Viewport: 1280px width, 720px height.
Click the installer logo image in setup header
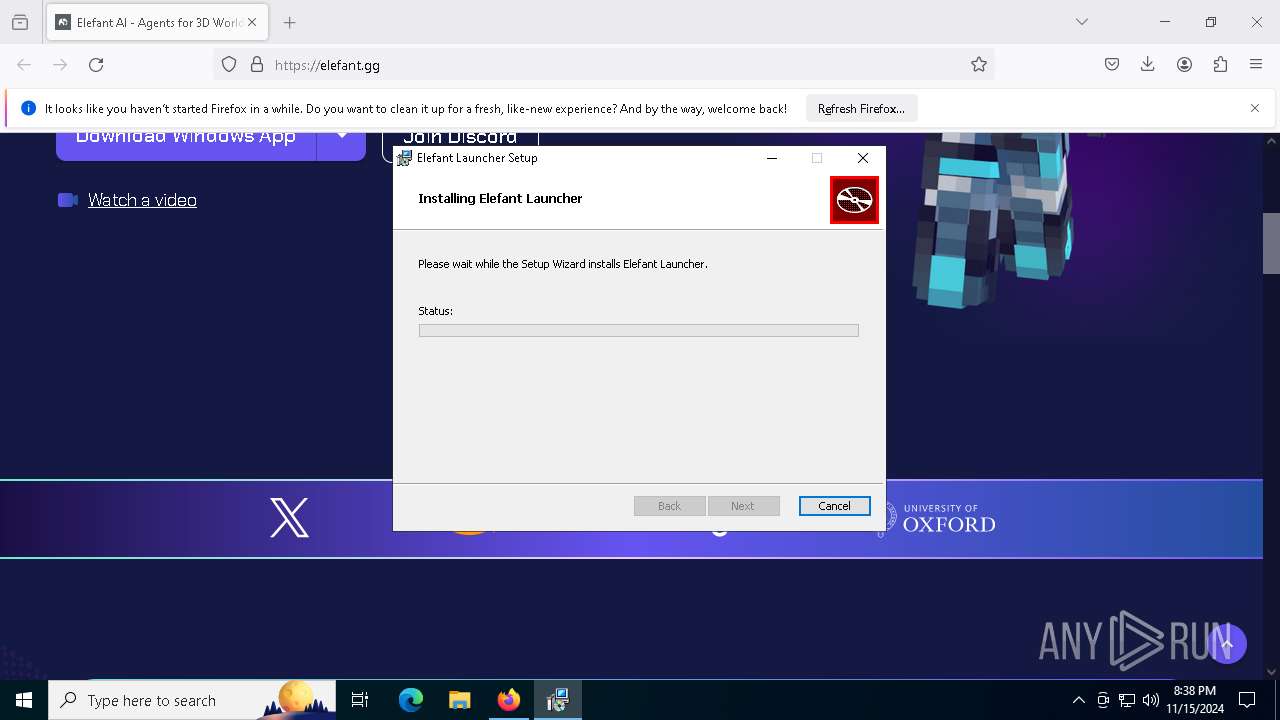(x=854, y=200)
